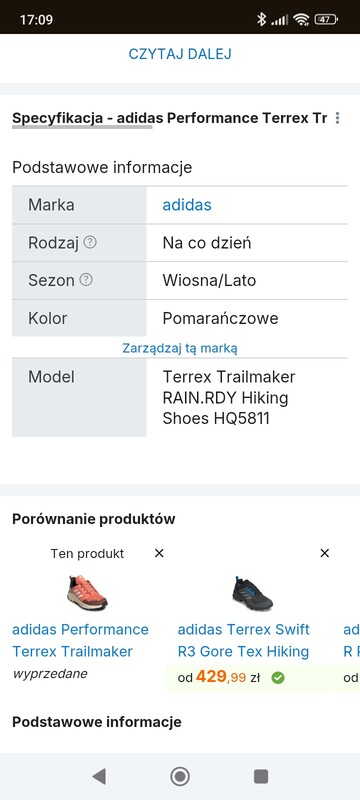Click 'Zarządzaj tą marką' link
Viewport: 360px width, 800px height.
point(180,348)
